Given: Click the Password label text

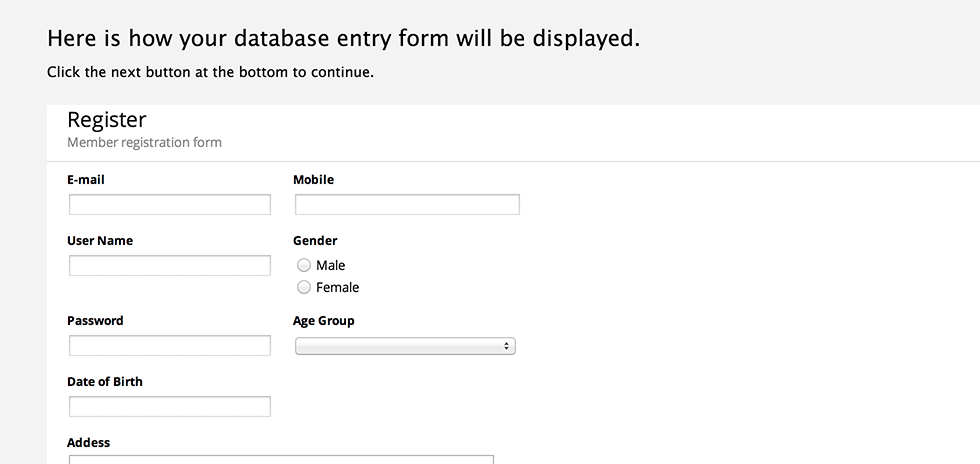Looking at the screenshot, I should point(95,321).
